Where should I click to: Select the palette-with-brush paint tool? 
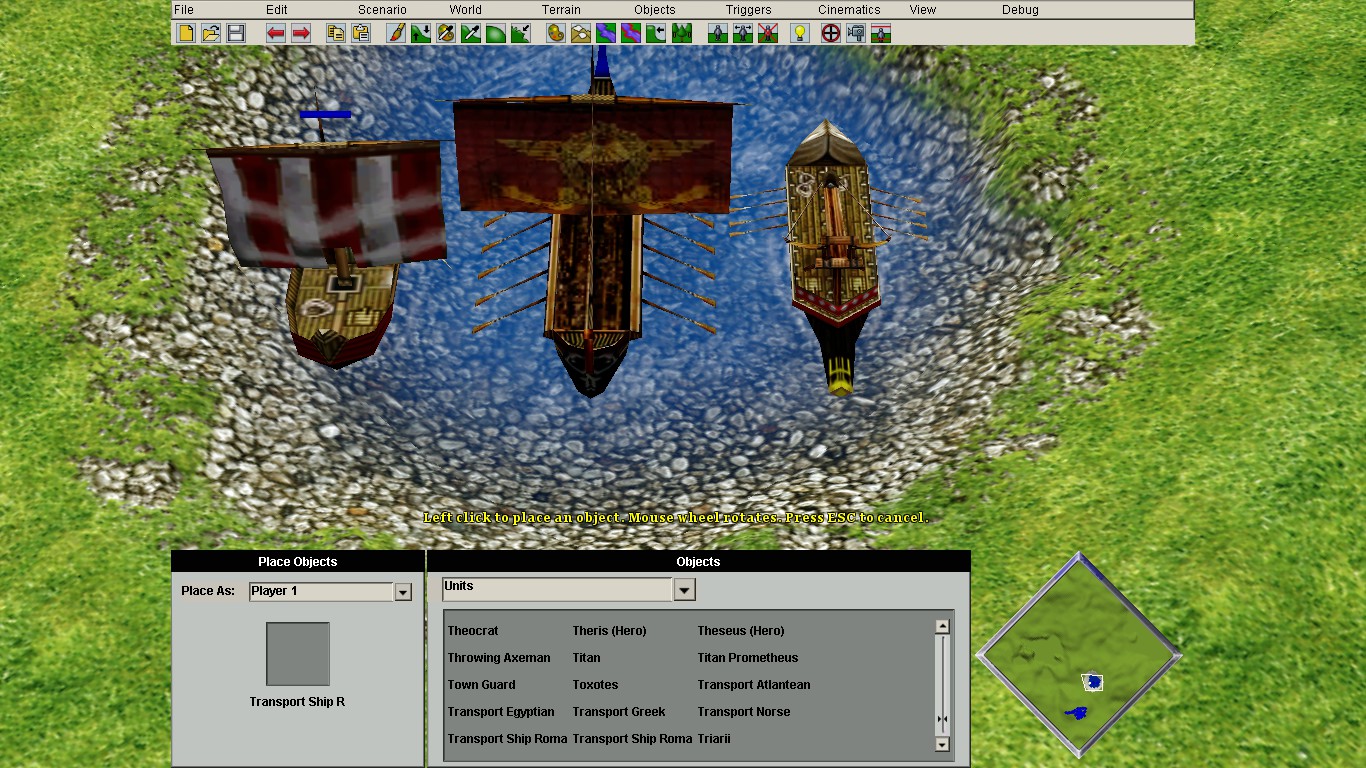446,33
